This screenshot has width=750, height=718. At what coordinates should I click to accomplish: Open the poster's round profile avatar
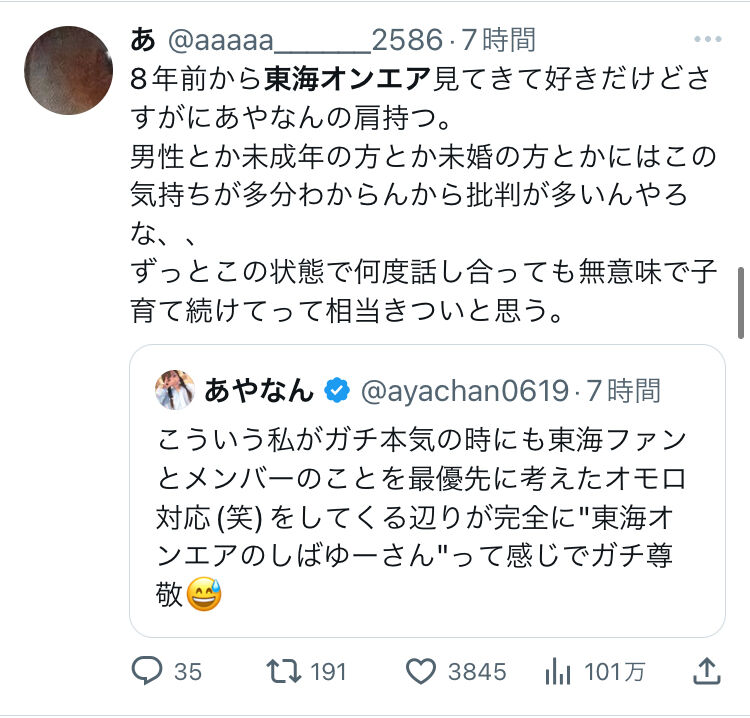[x=68, y=70]
